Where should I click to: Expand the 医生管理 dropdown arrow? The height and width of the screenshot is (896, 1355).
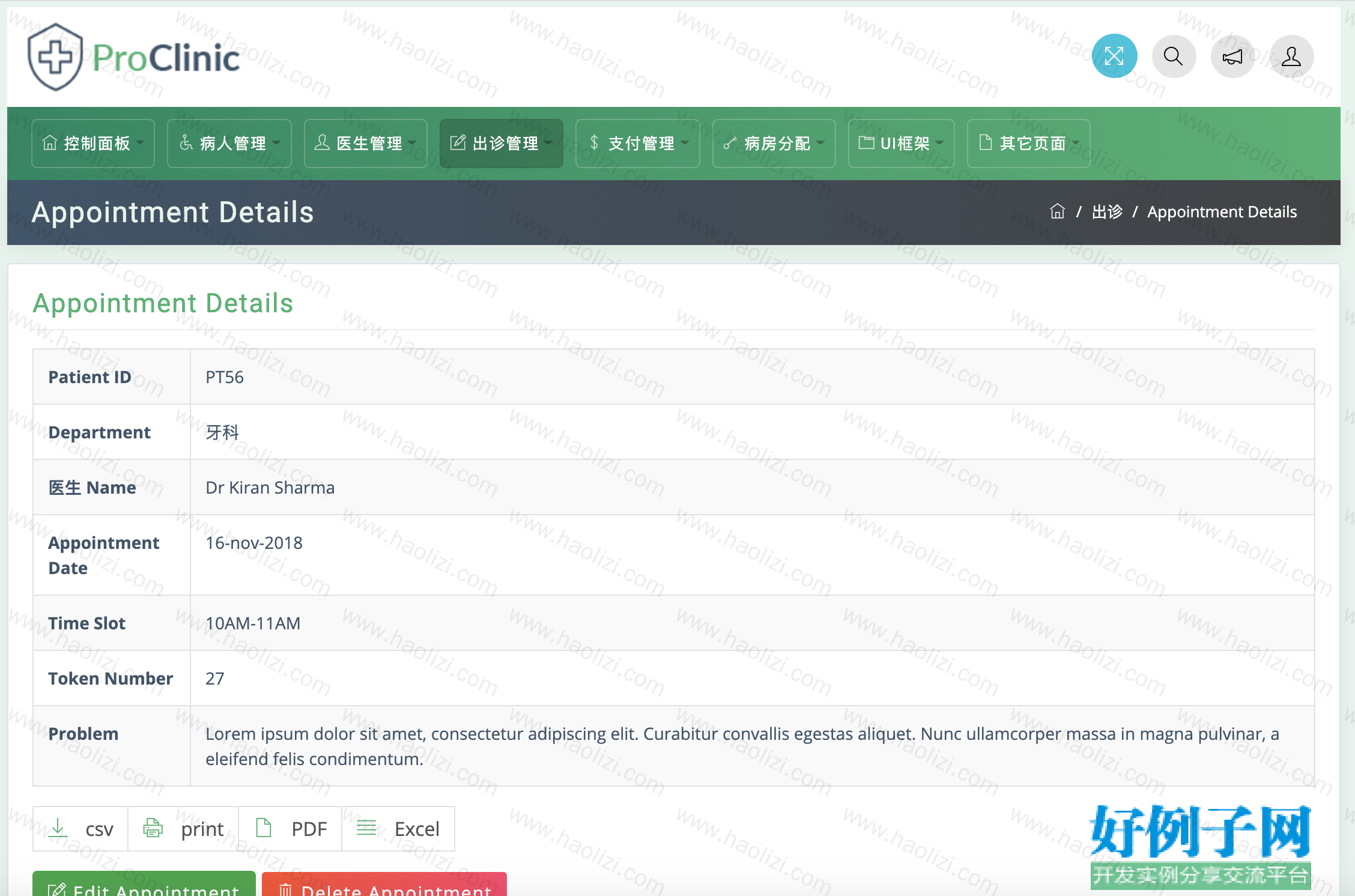pos(412,143)
